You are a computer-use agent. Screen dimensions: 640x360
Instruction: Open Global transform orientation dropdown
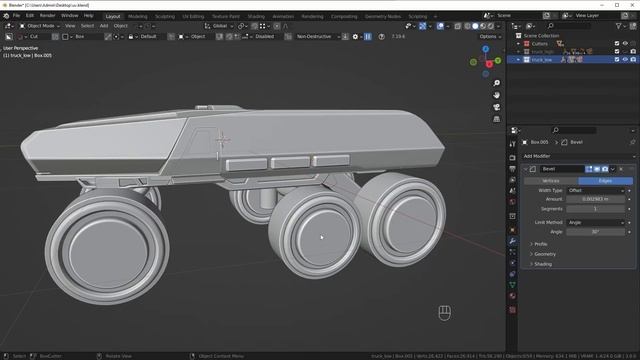219,26
